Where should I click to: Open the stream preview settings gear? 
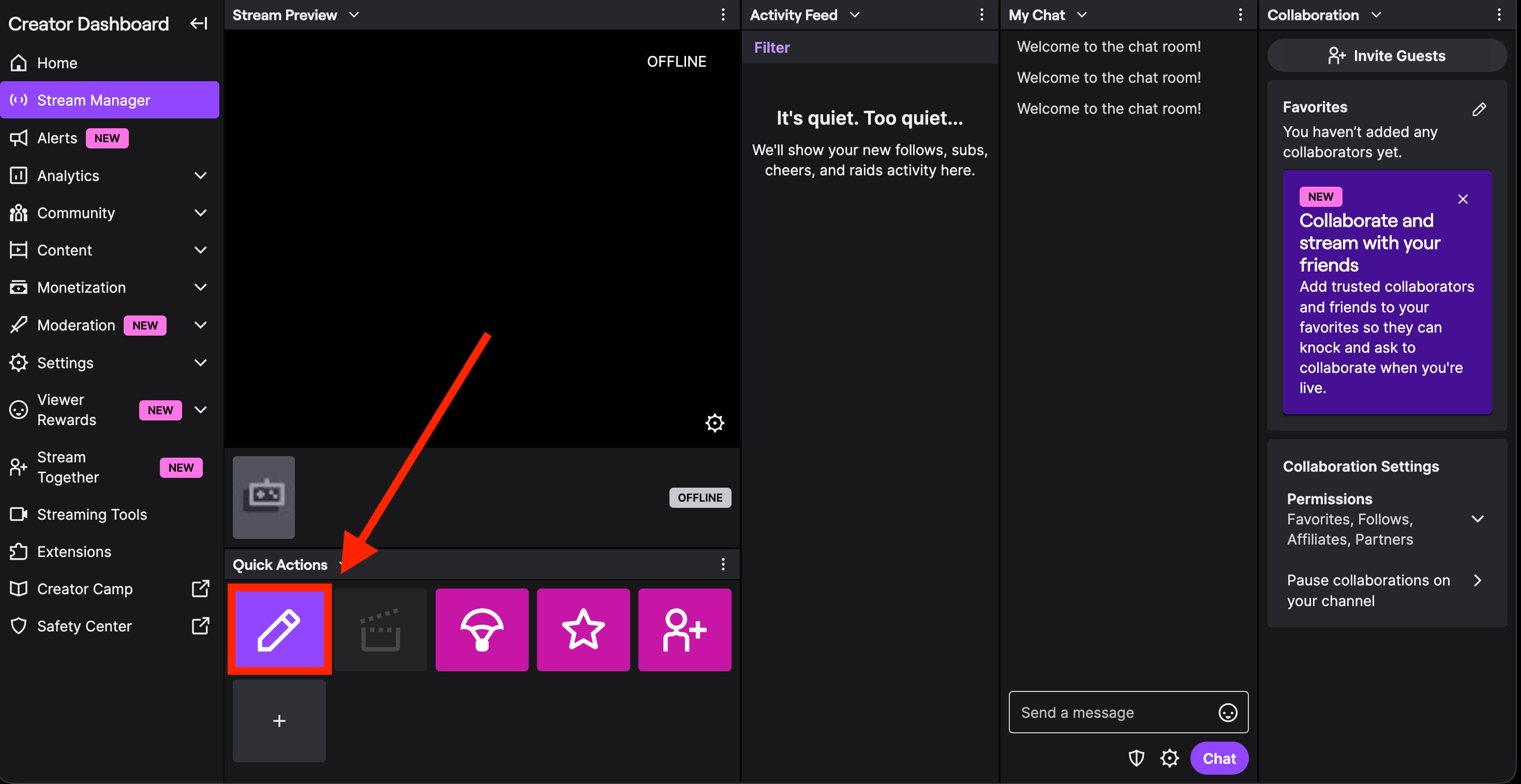714,423
